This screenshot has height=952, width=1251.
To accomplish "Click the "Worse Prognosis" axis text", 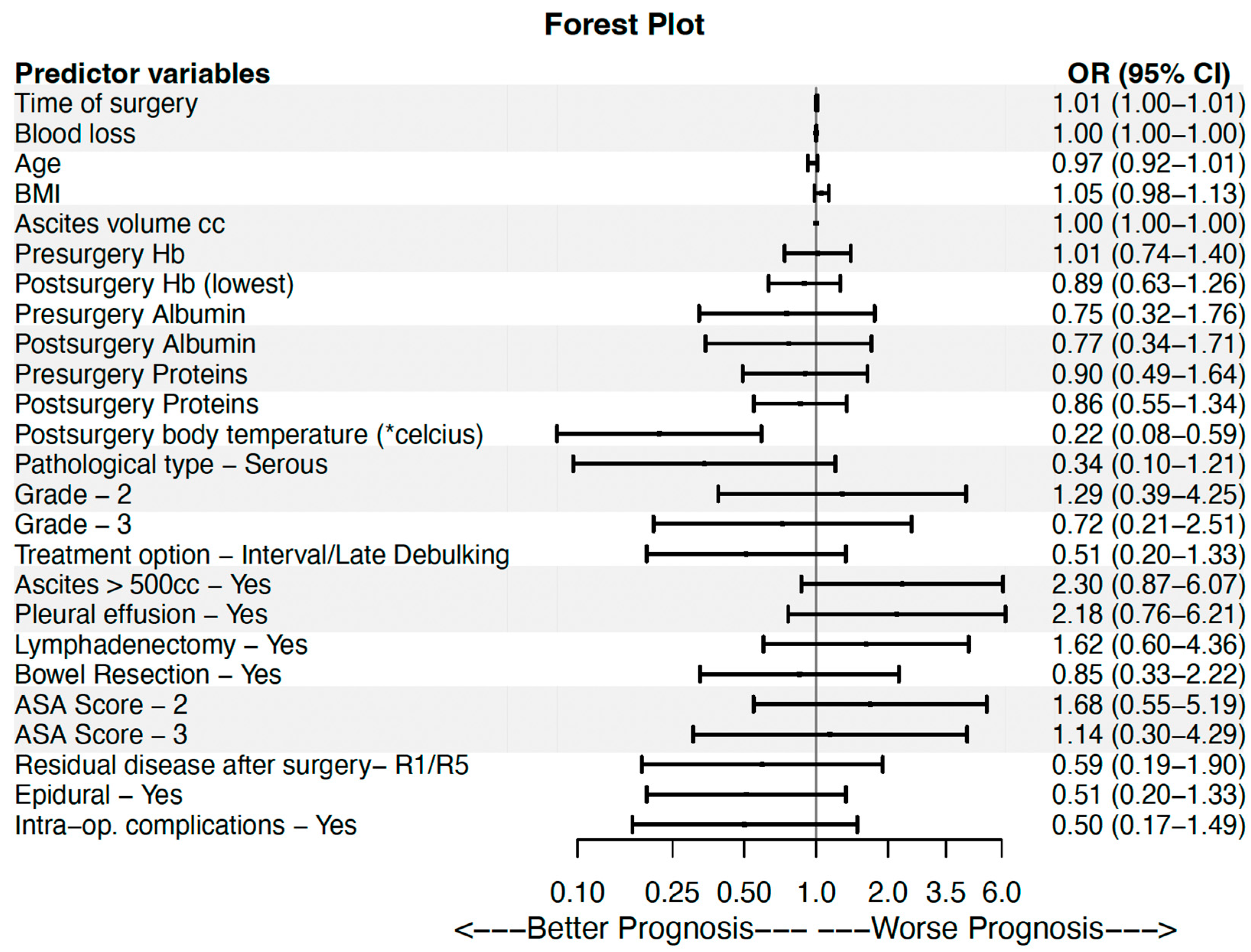I will coord(987,928).
